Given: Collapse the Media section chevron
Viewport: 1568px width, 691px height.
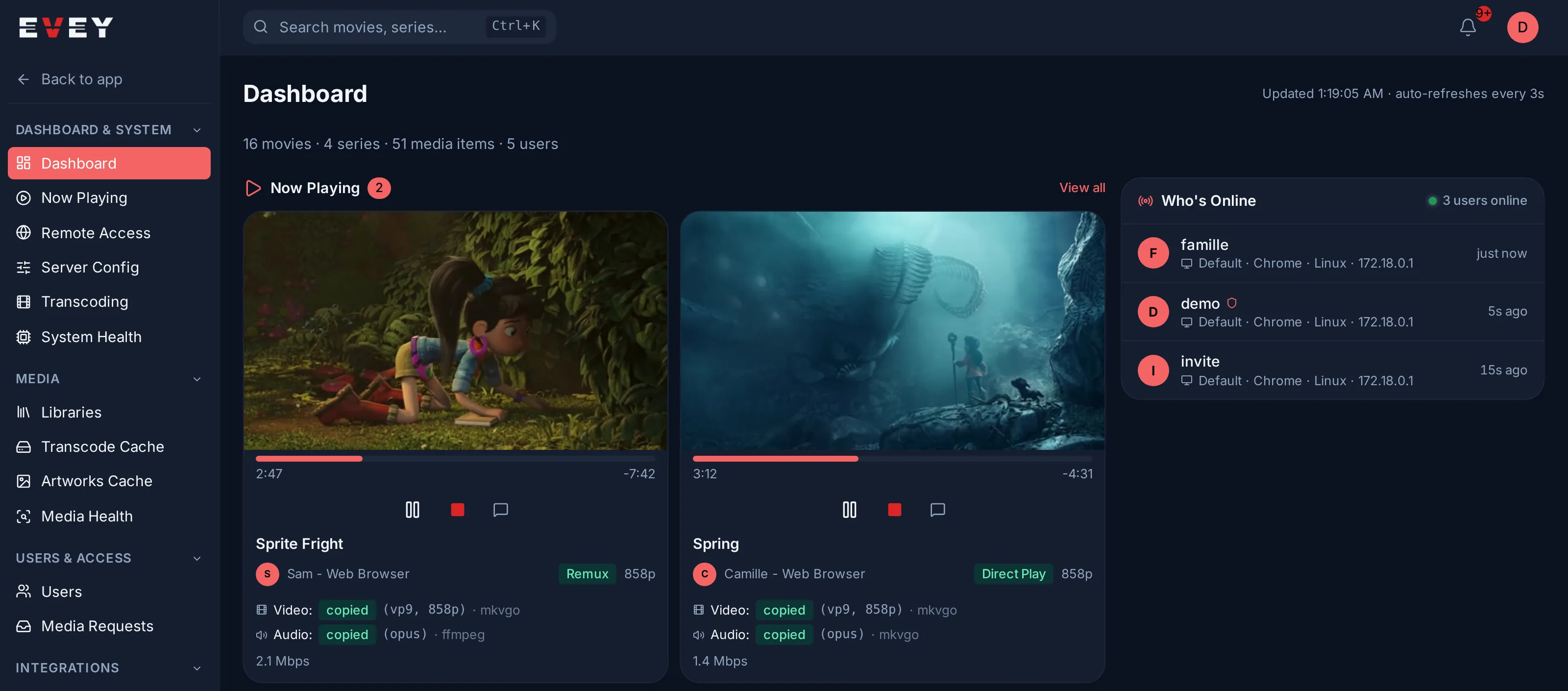Looking at the screenshot, I should click(x=196, y=379).
